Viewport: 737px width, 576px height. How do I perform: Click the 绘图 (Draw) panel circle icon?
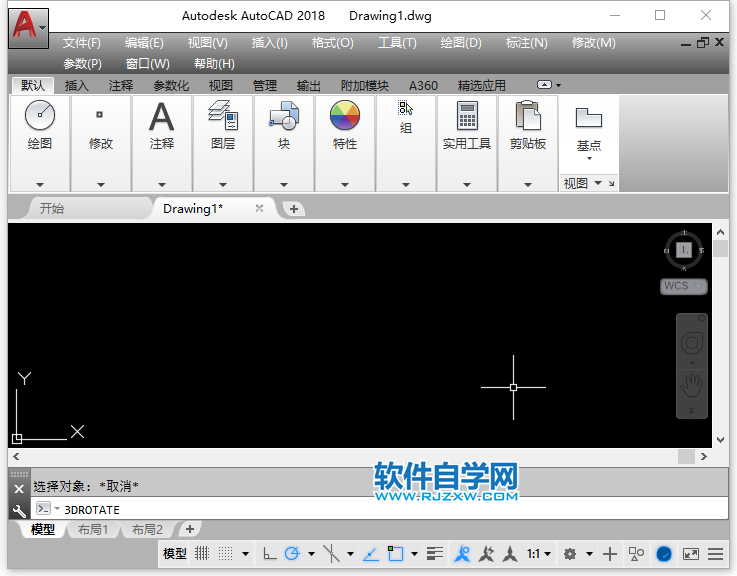[x=40, y=115]
